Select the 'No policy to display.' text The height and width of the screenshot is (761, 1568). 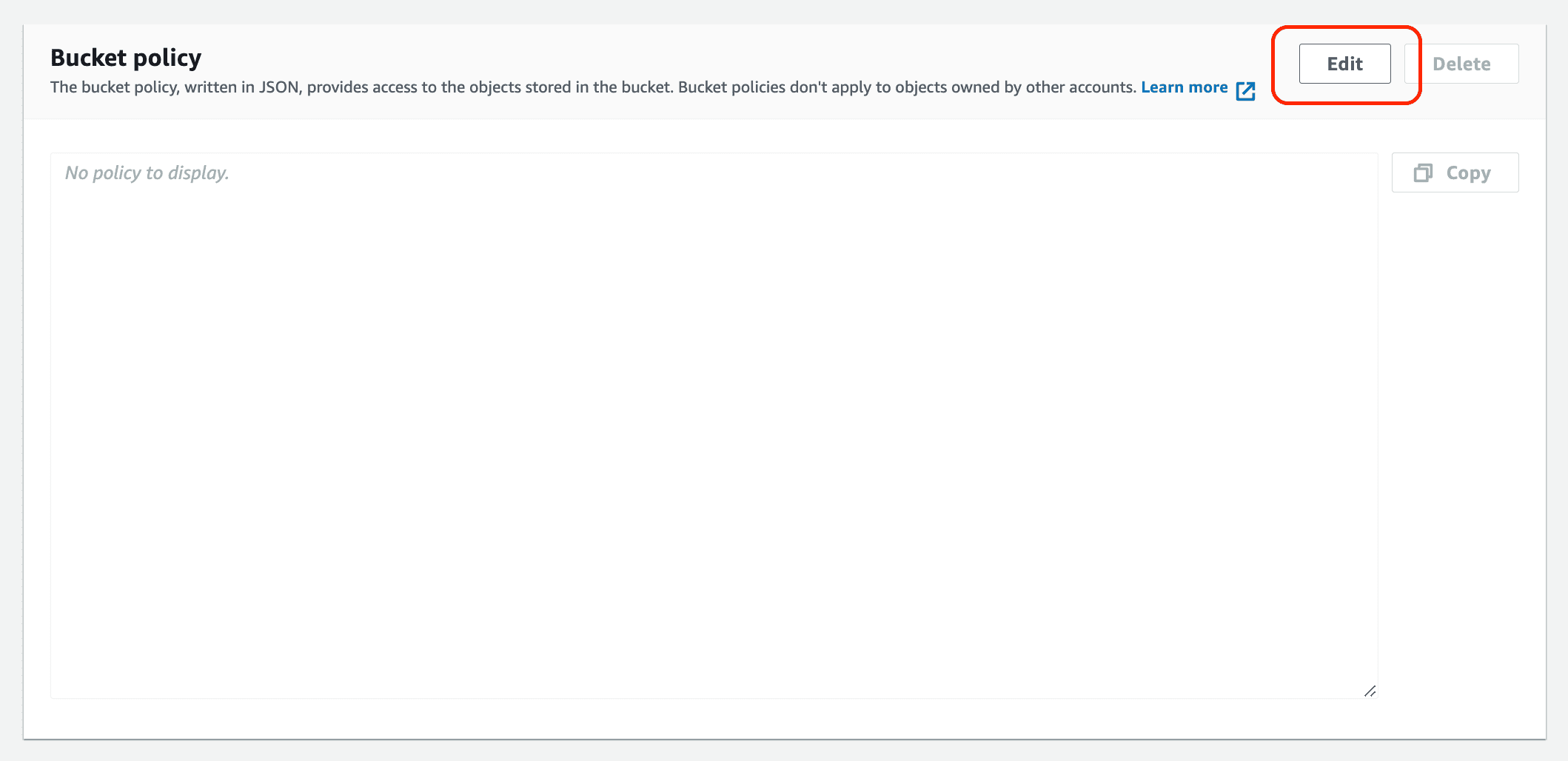147,173
